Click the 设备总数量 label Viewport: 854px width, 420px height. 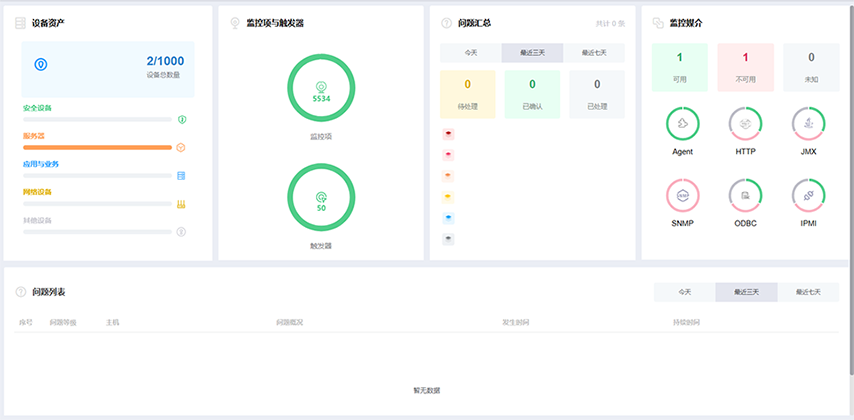click(x=163, y=75)
